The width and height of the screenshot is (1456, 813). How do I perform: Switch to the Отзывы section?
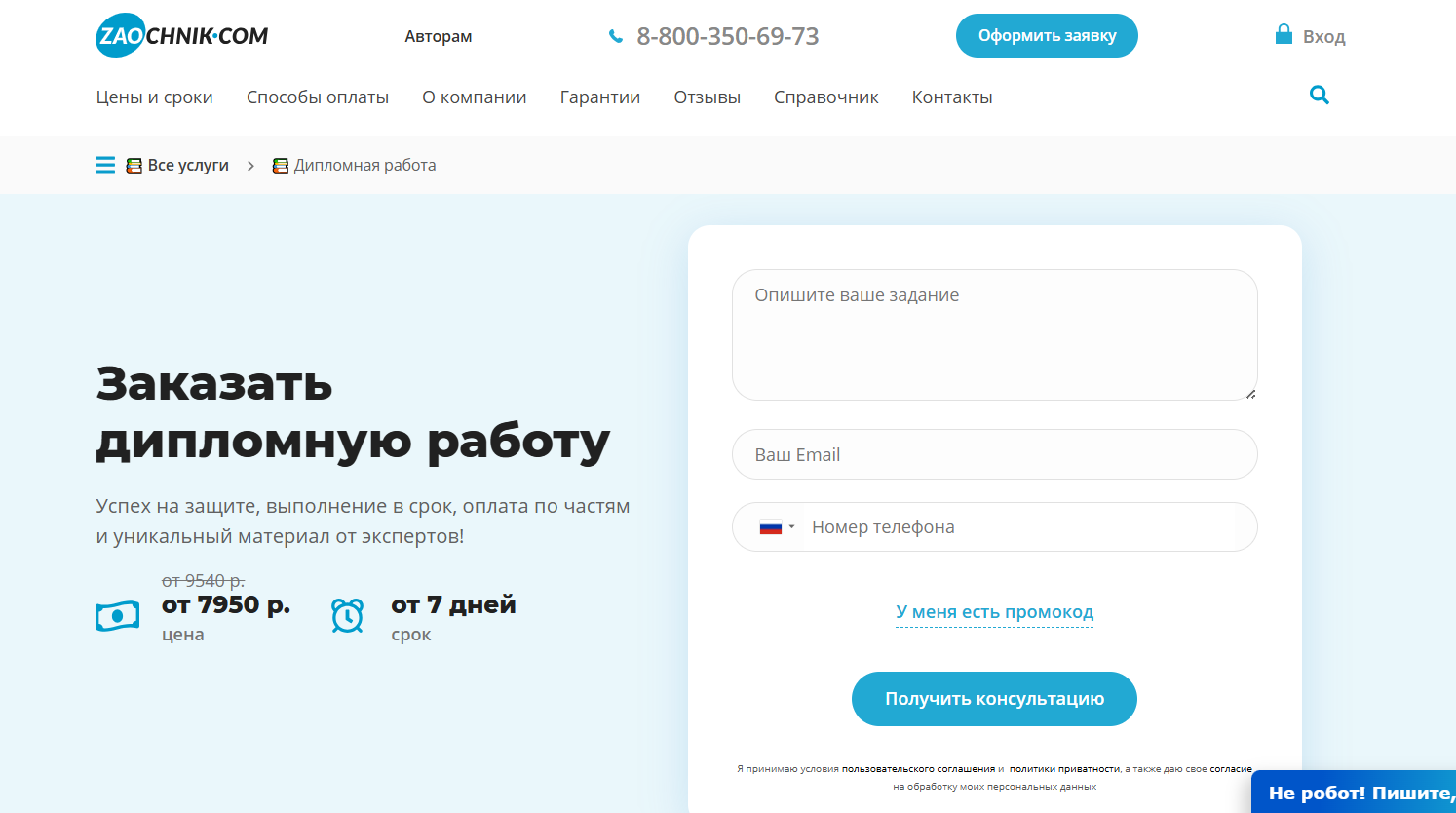click(707, 97)
